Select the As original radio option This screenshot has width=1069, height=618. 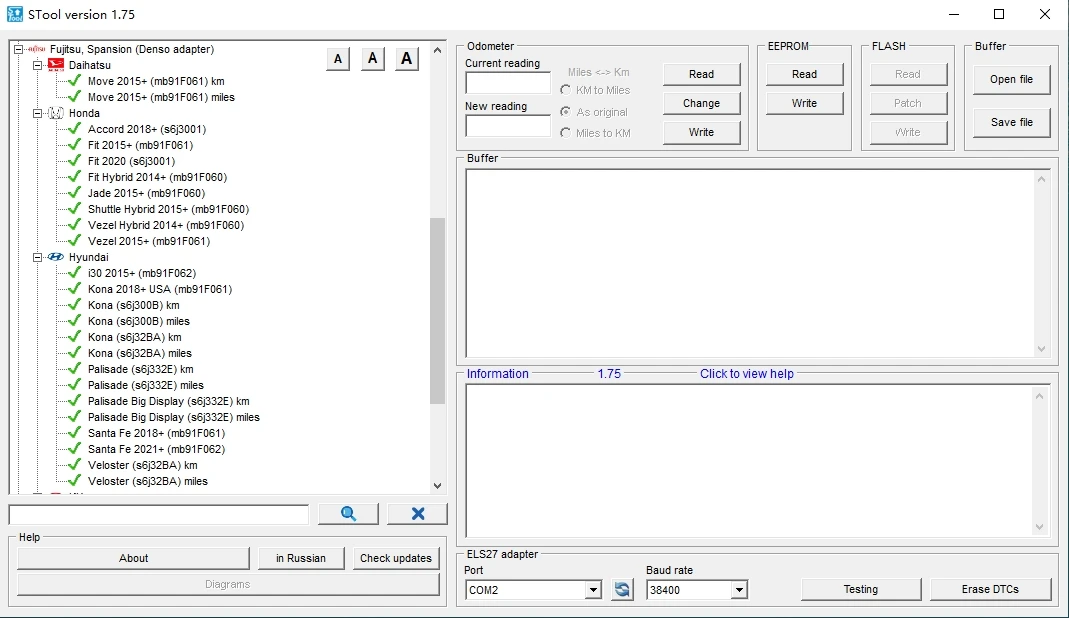(566, 112)
